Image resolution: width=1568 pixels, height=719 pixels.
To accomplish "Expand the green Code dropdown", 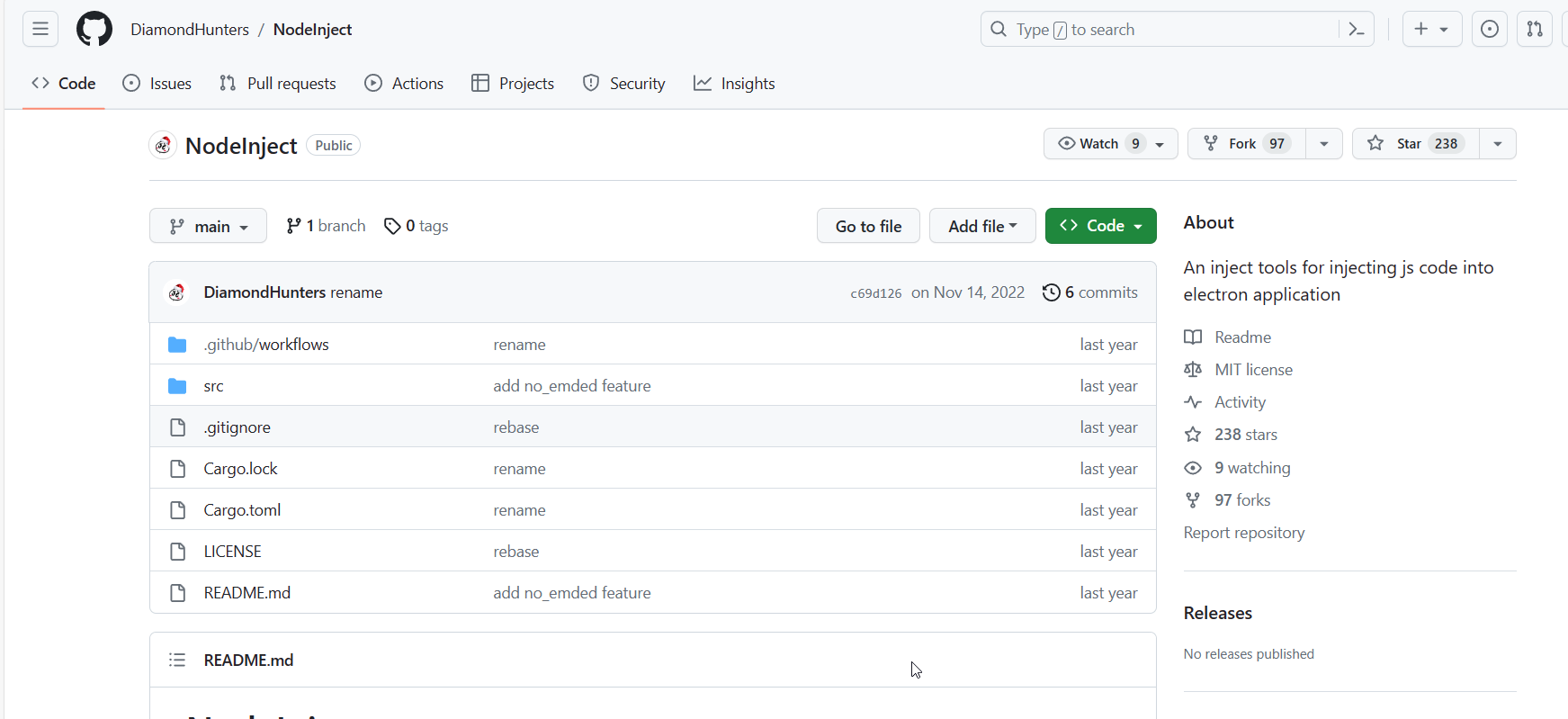I will [1100, 227].
